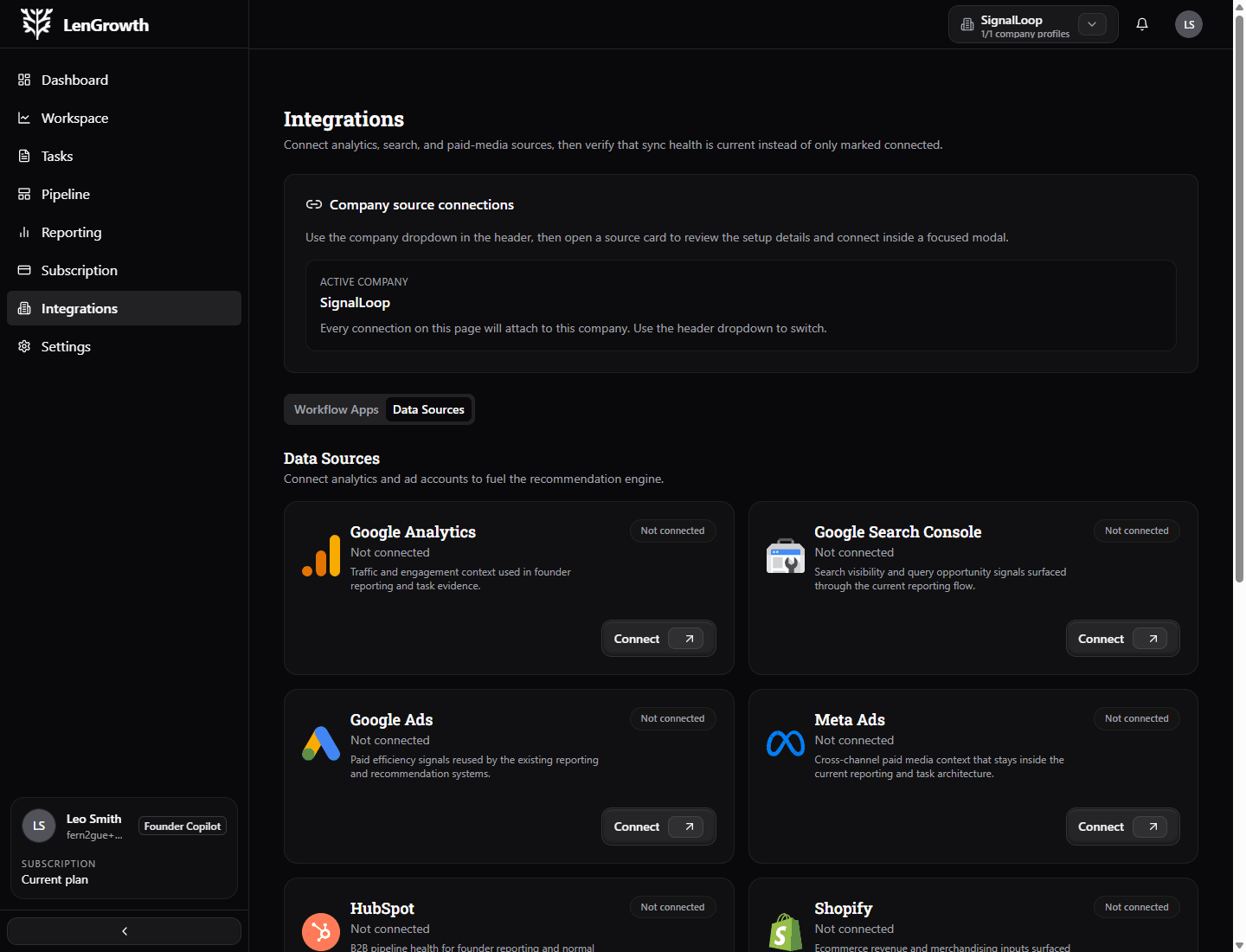Click the Pipeline icon in sidebar
Image resolution: width=1246 pixels, height=952 pixels.
pyautogui.click(x=24, y=194)
